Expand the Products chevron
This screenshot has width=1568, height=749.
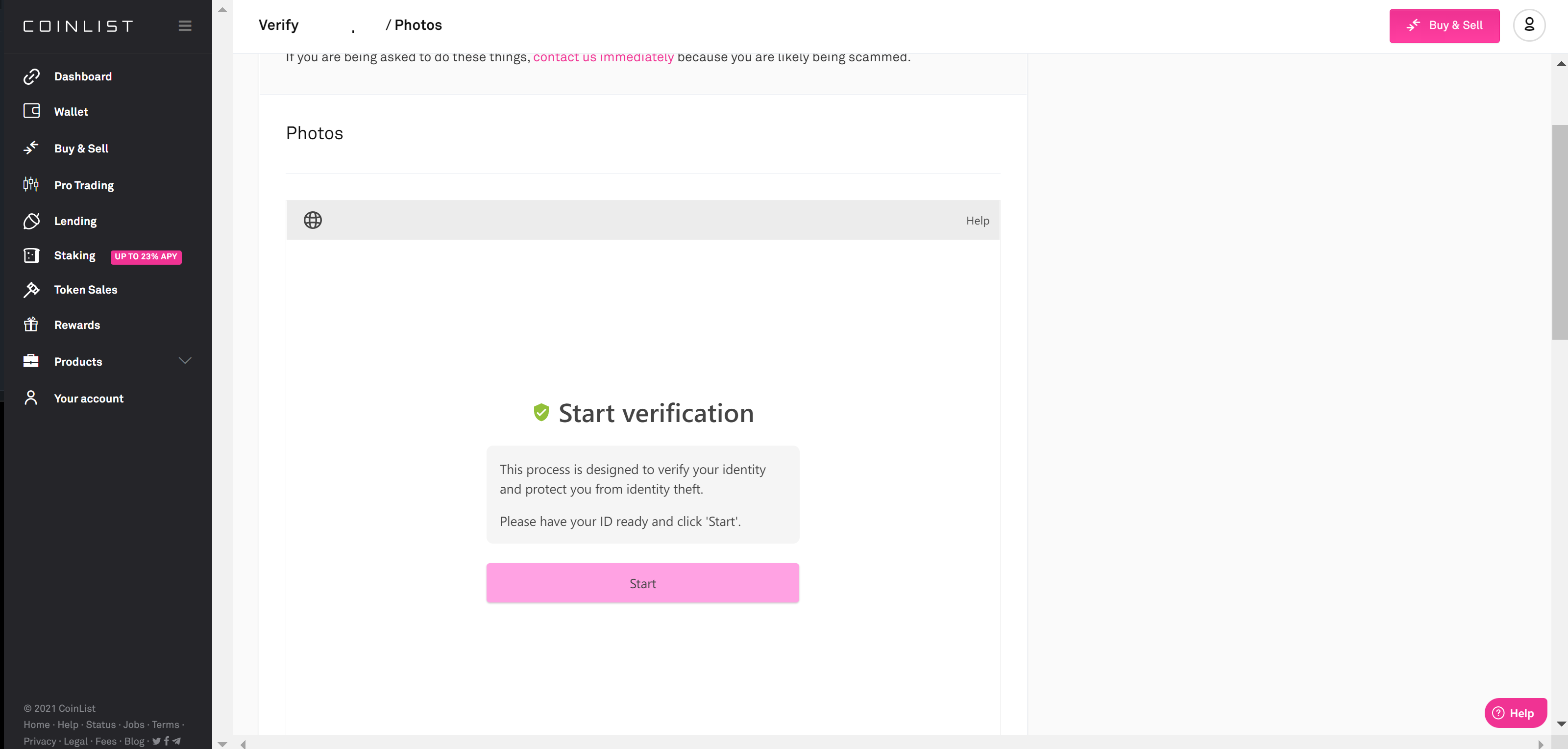pyautogui.click(x=185, y=360)
